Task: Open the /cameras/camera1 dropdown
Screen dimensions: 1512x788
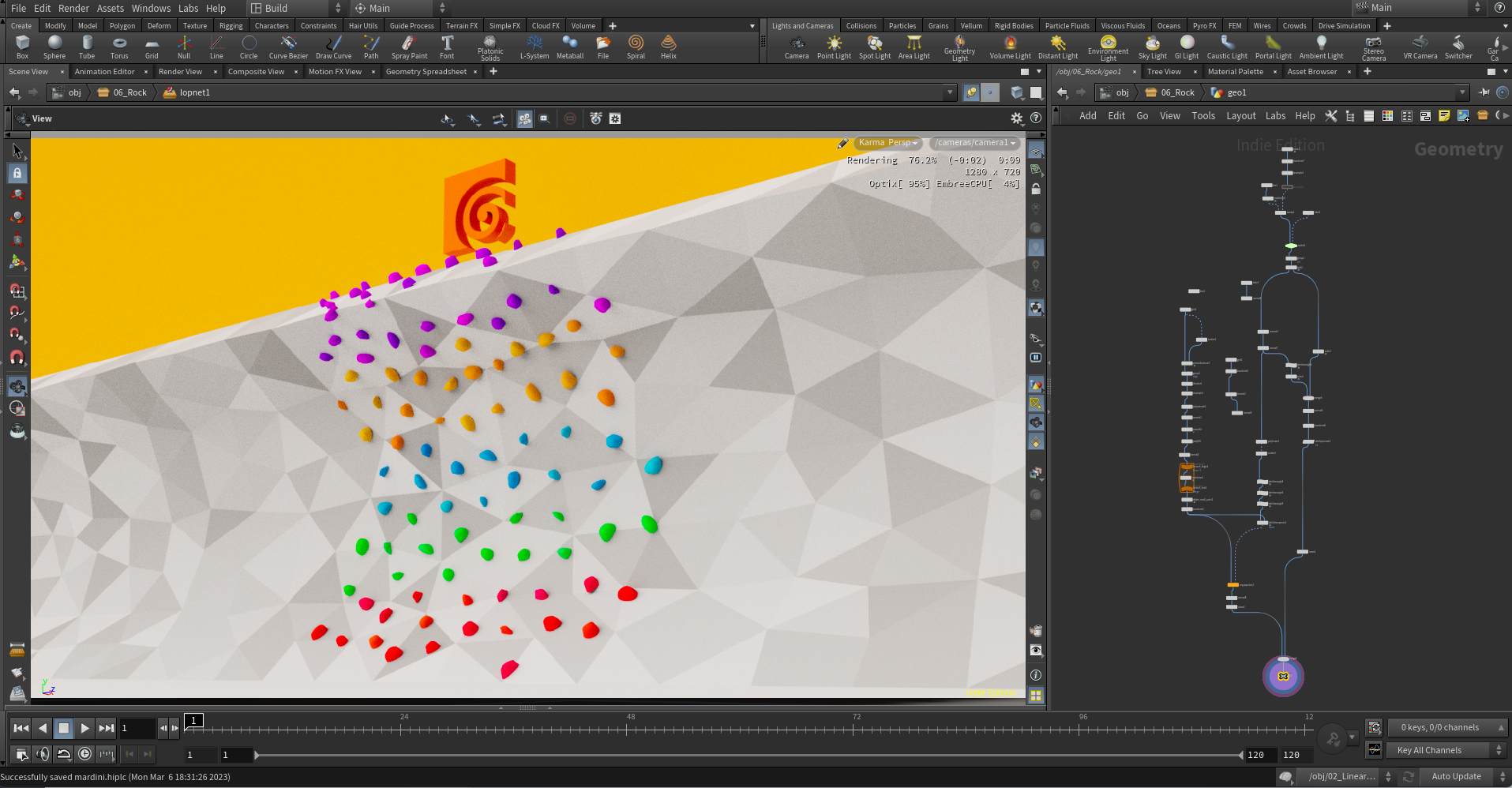Action: point(975,143)
